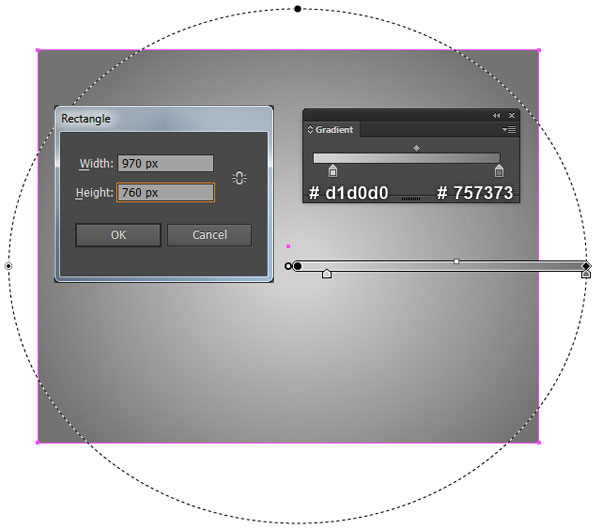Screen dimensions: 600x528
Task: Select the right gradient stop in Gradient panel
Action: click(499, 171)
